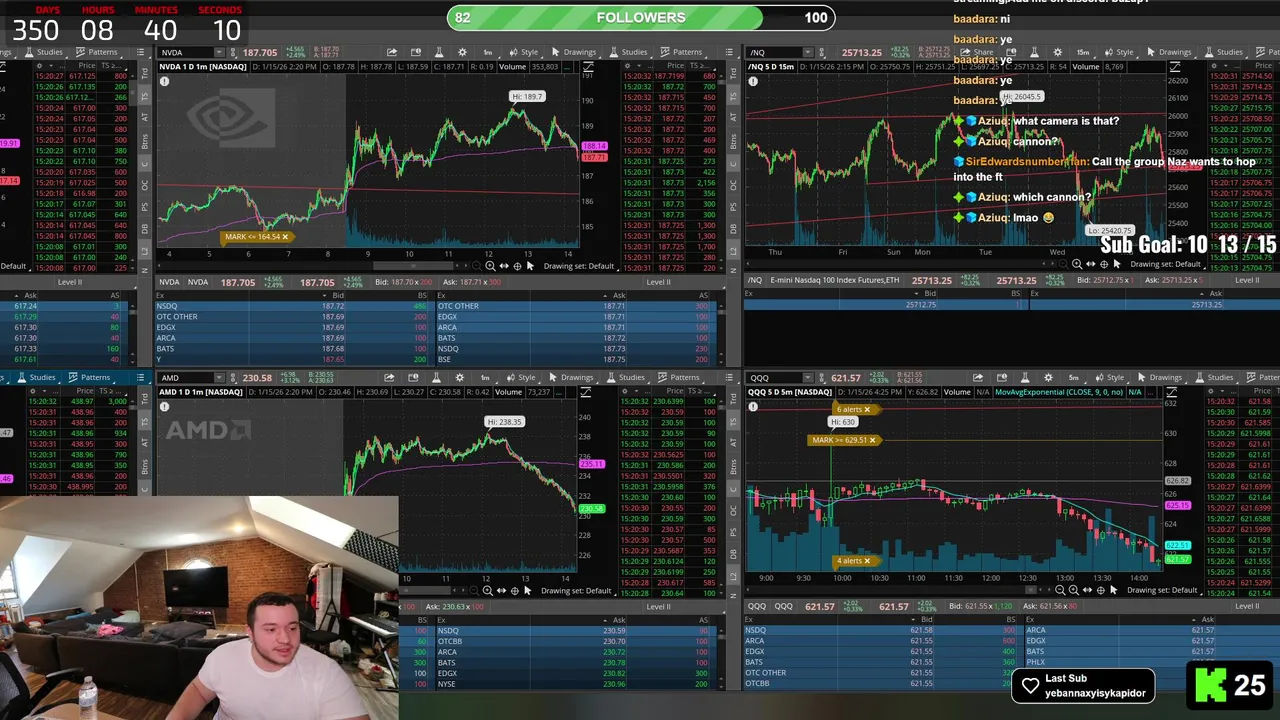
Task: Click the followers progress bar showing 82
Action: (x=641, y=17)
